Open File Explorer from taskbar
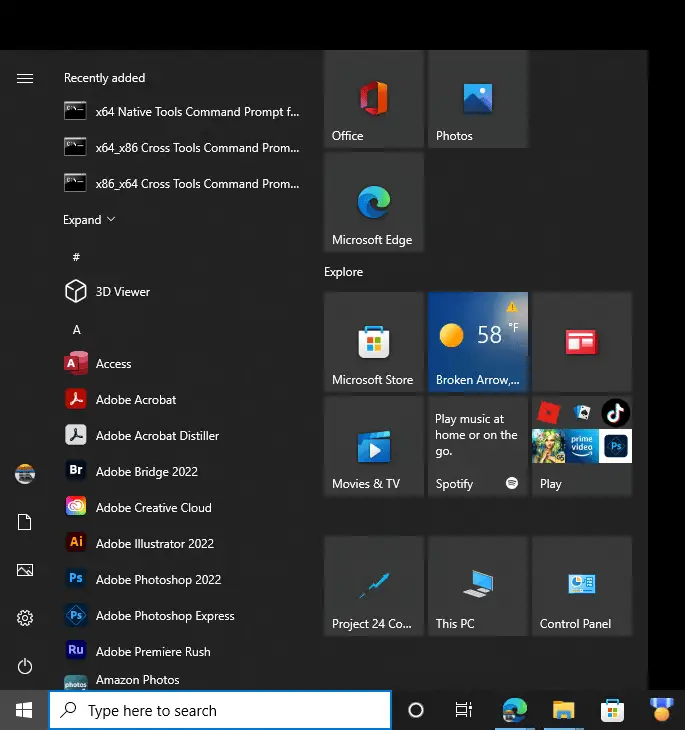Image resolution: width=685 pixels, height=730 pixels. point(563,710)
